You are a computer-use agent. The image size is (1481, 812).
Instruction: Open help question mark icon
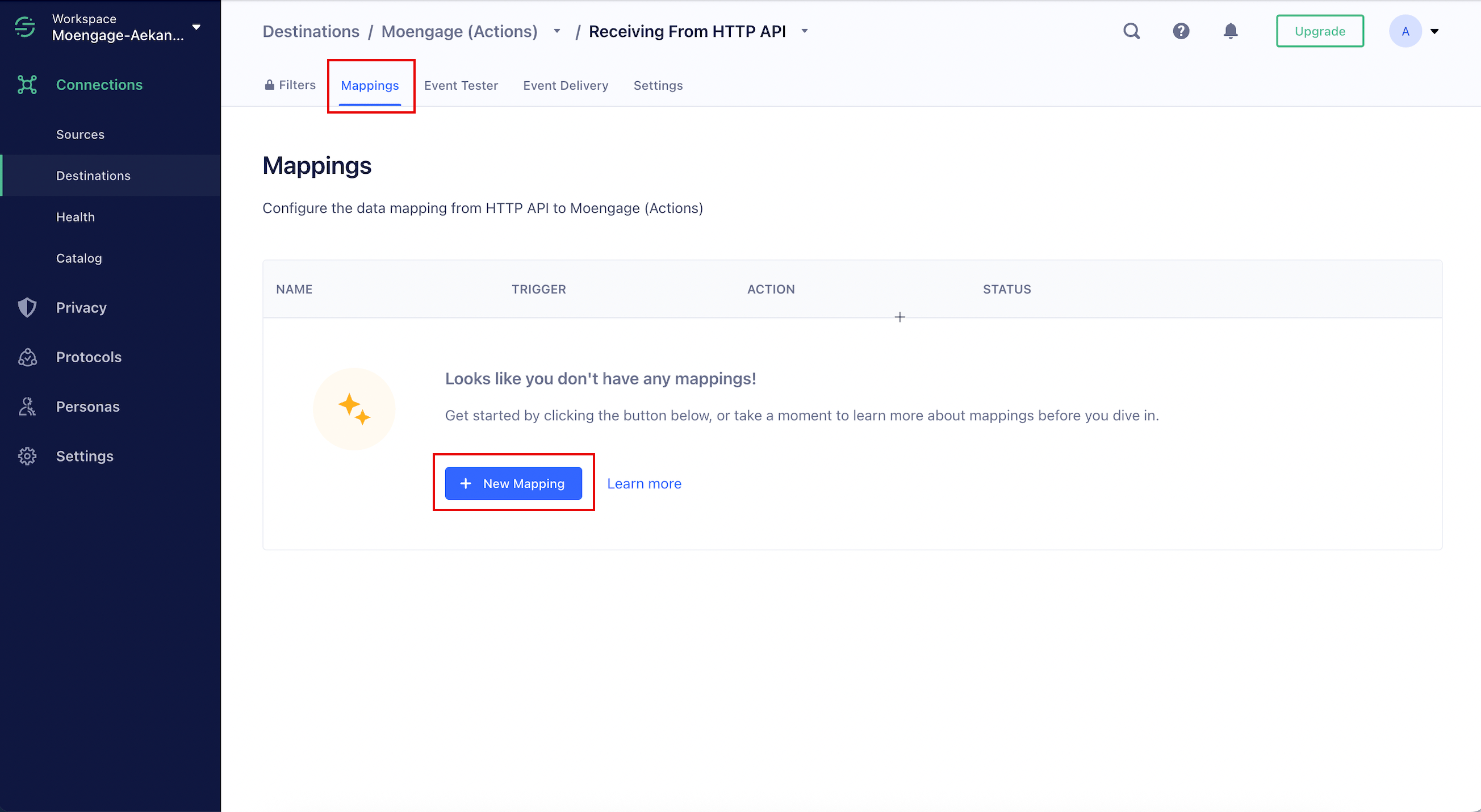1181,31
